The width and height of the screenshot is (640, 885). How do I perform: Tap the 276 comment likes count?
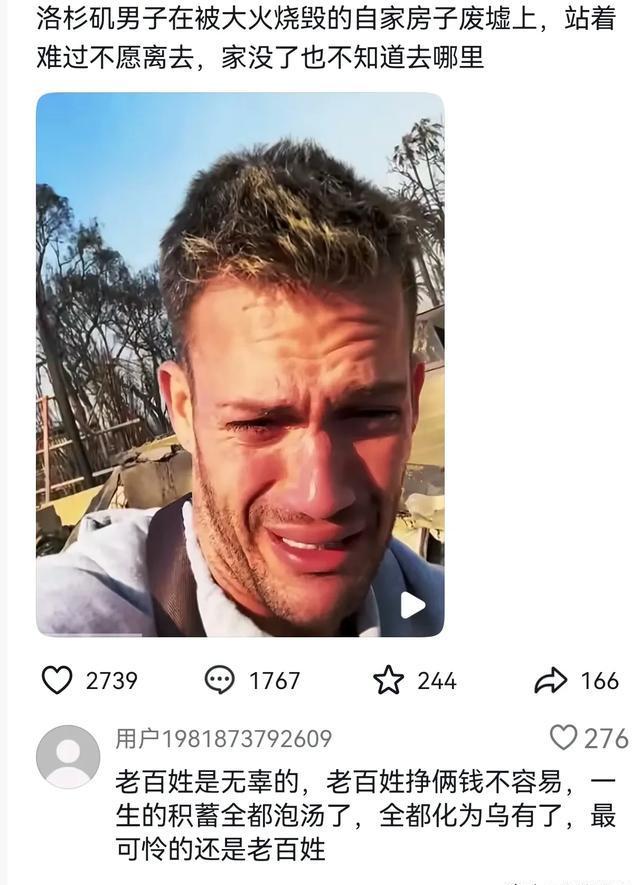click(x=606, y=739)
